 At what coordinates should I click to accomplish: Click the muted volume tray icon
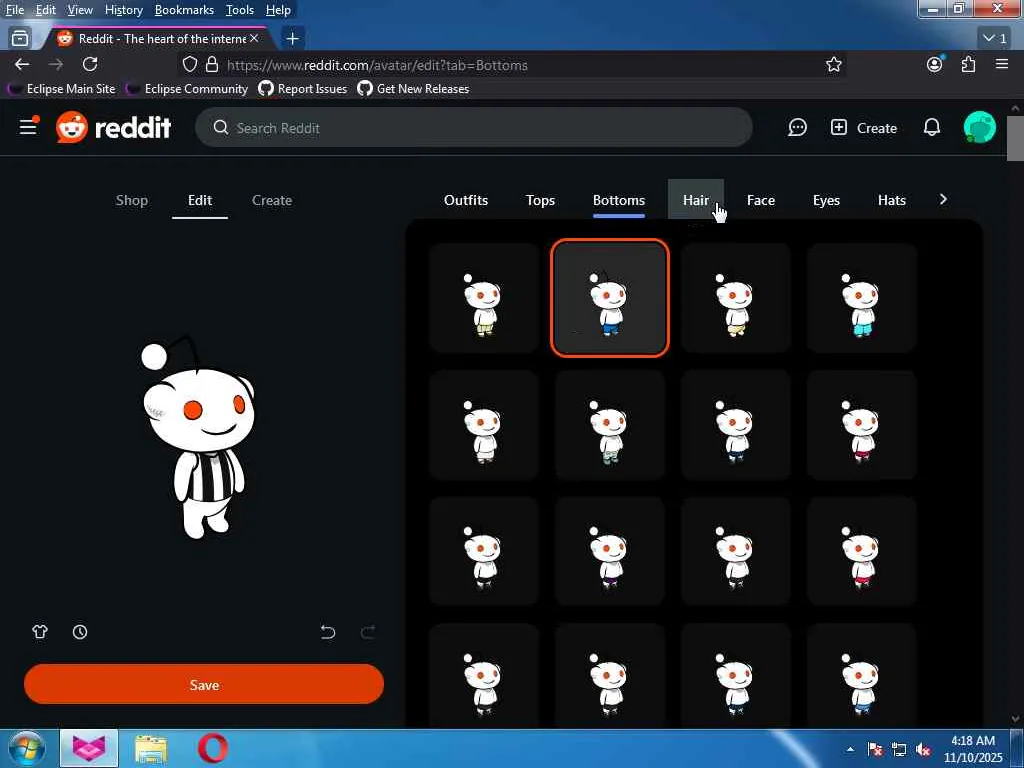pos(923,749)
